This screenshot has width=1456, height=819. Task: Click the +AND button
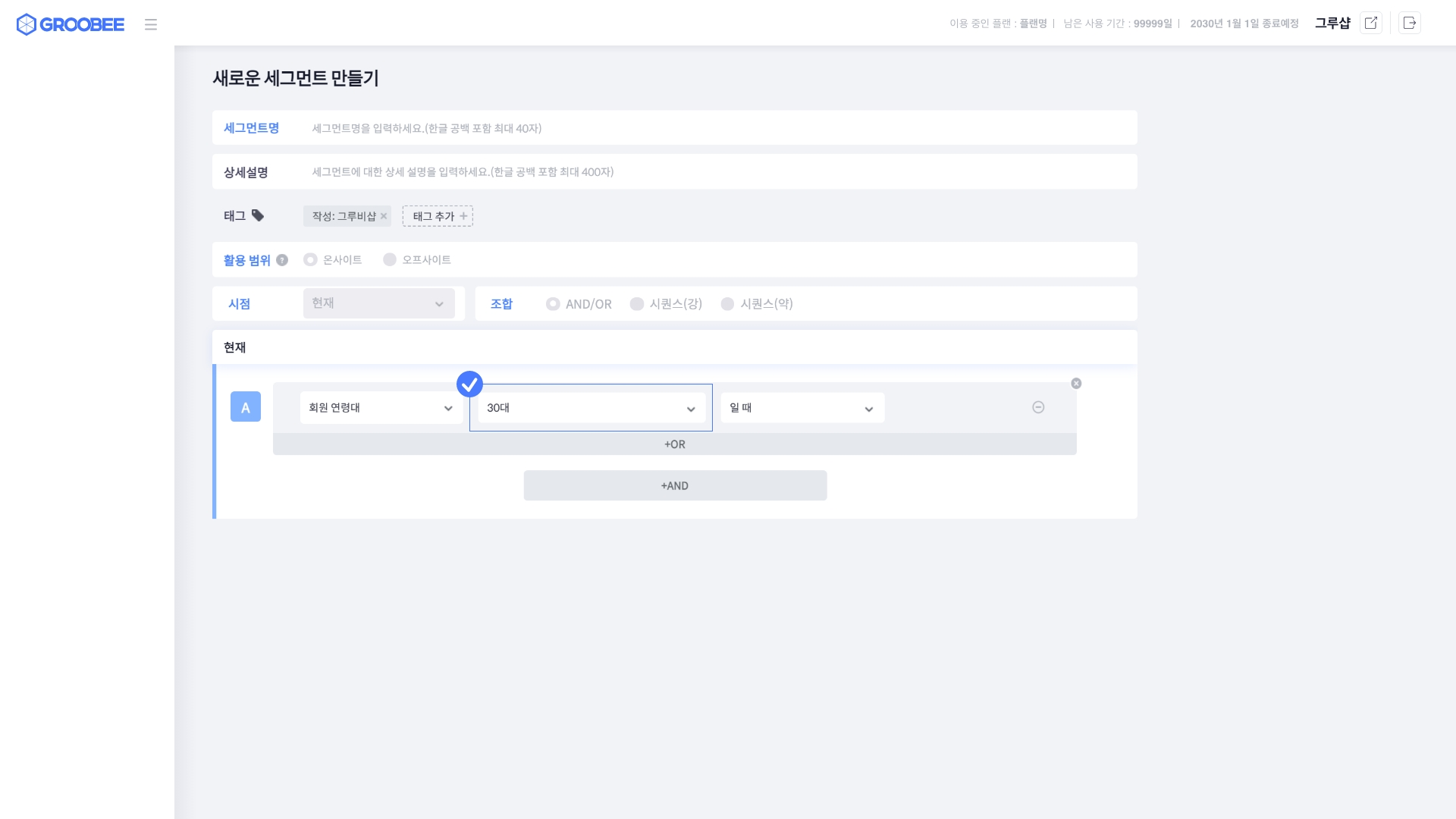(x=674, y=485)
